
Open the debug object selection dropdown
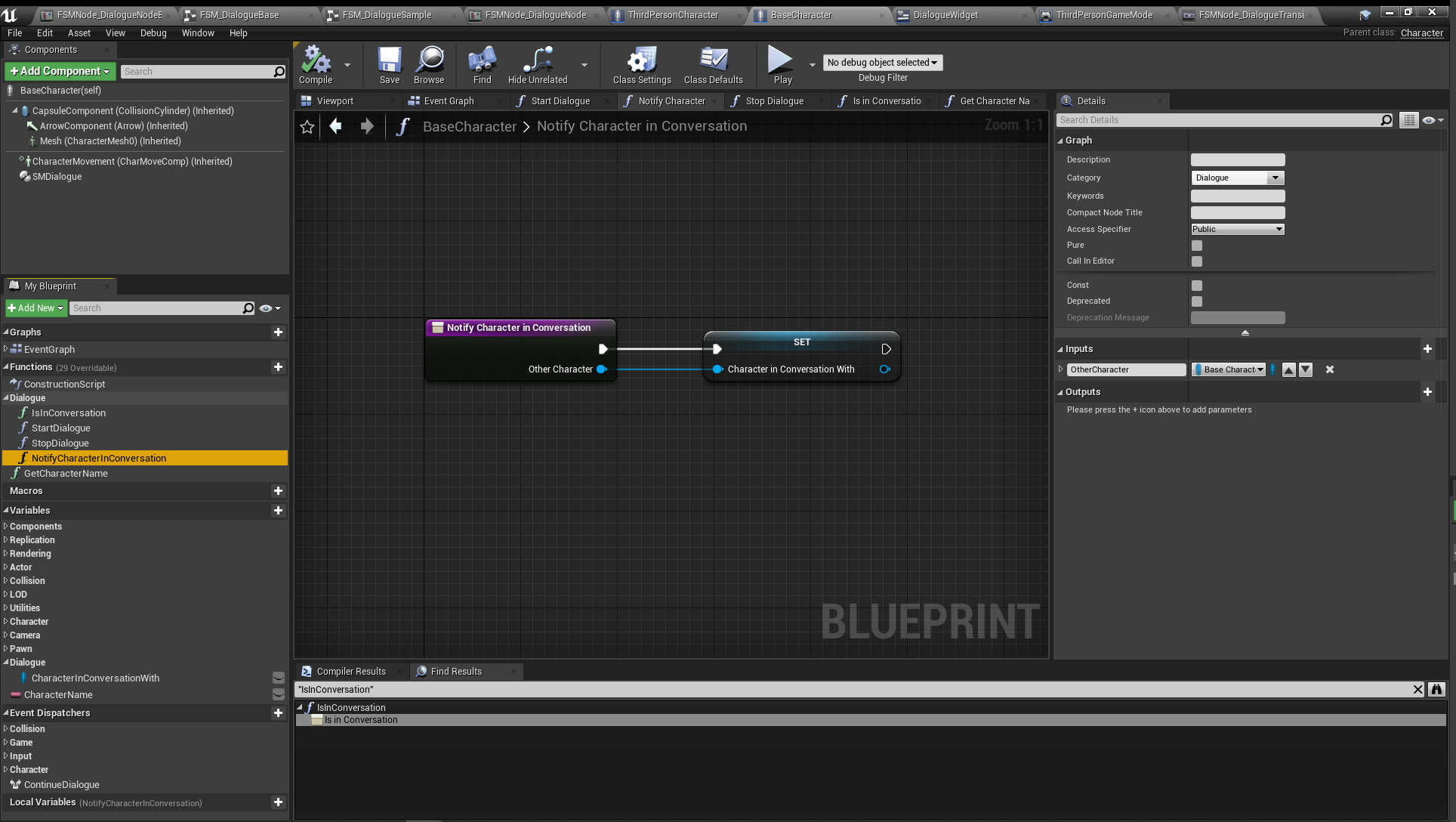pos(882,63)
